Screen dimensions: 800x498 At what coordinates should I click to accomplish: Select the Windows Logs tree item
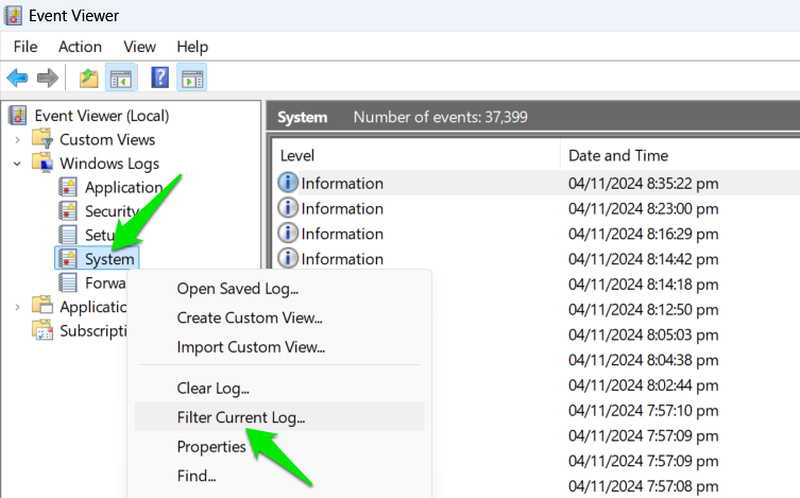(109, 163)
